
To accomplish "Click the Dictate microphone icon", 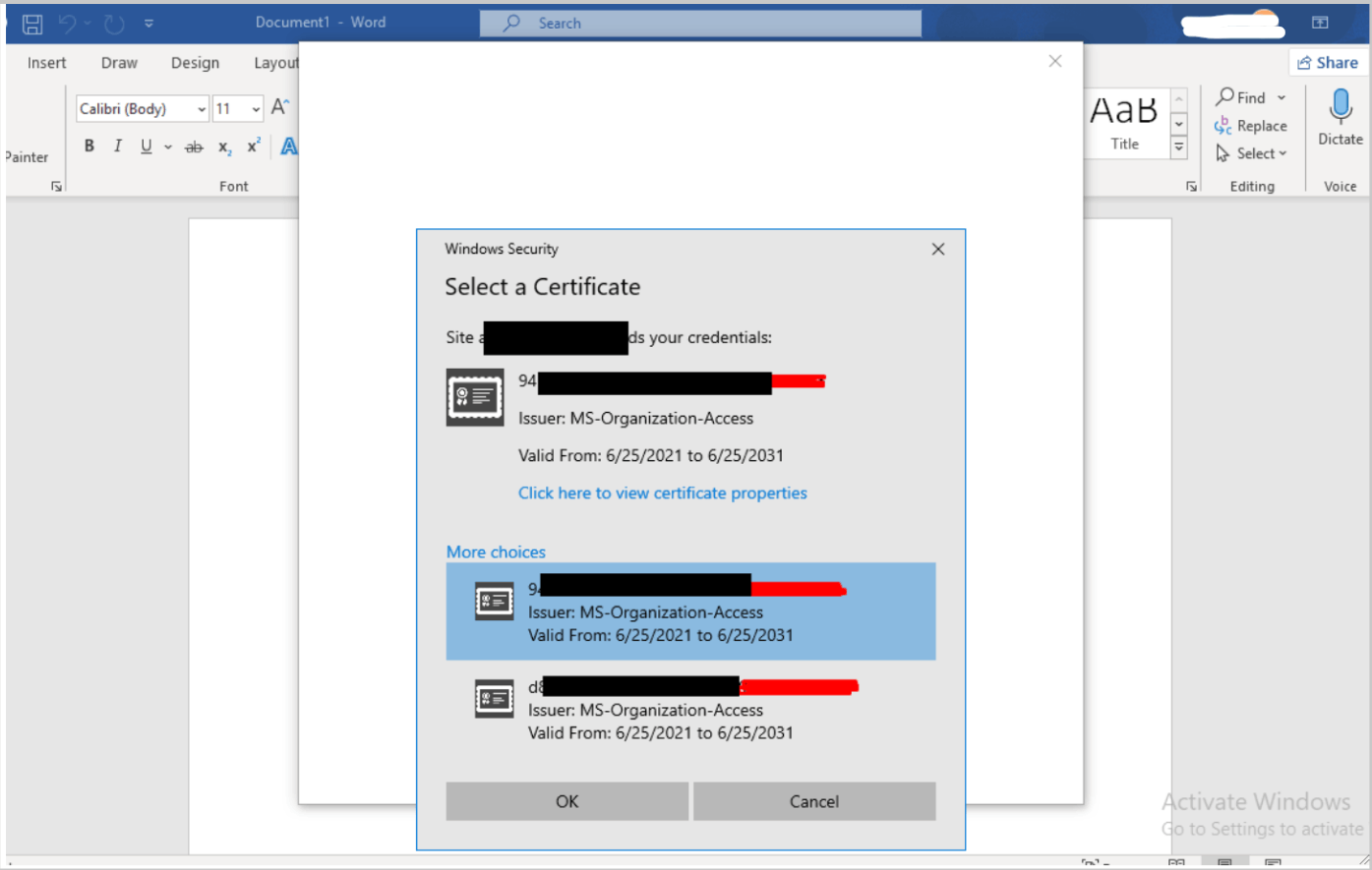I will pos(1341,105).
